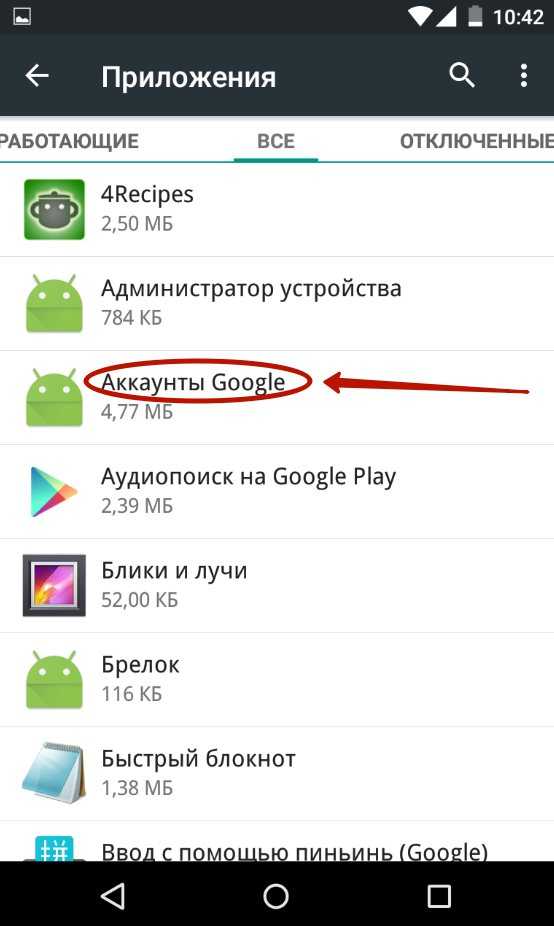This screenshot has height=926, width=554.
Task: Tap the Android Back navigation button
Action: pyautogui.click(x=112, y=896)
